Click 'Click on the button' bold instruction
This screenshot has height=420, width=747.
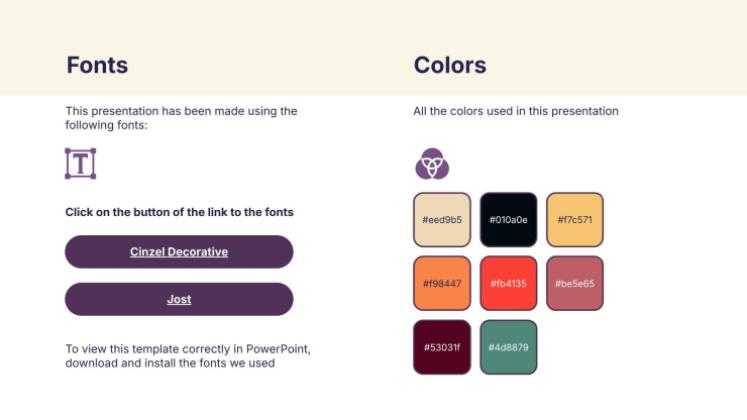(x=179, y=212)
